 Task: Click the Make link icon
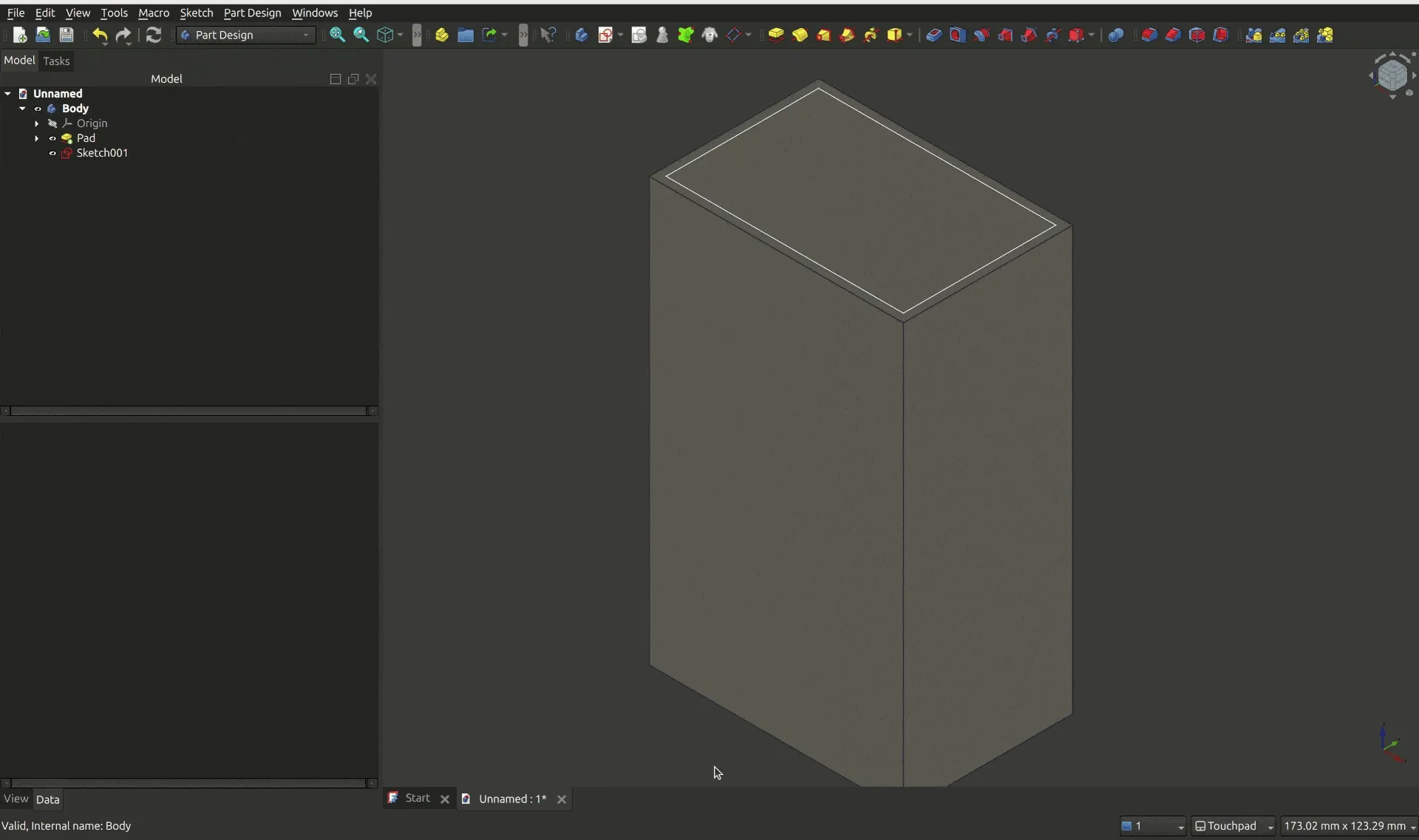click(x=489, y=35)
